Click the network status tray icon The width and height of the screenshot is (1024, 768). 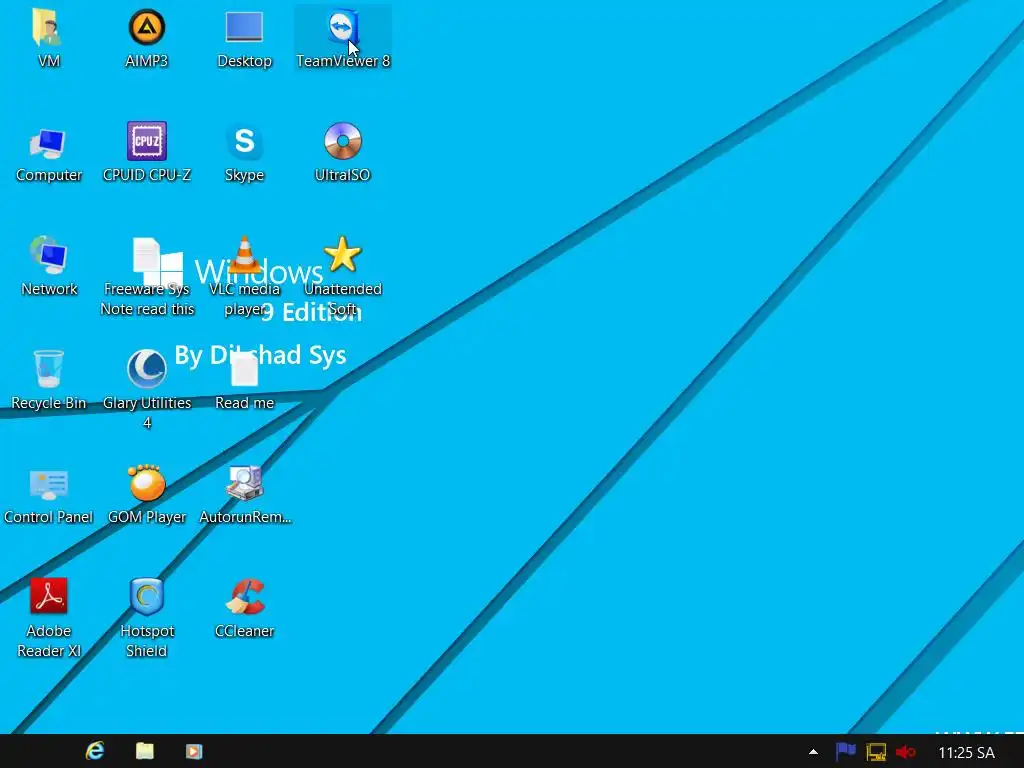pos(876,752)
